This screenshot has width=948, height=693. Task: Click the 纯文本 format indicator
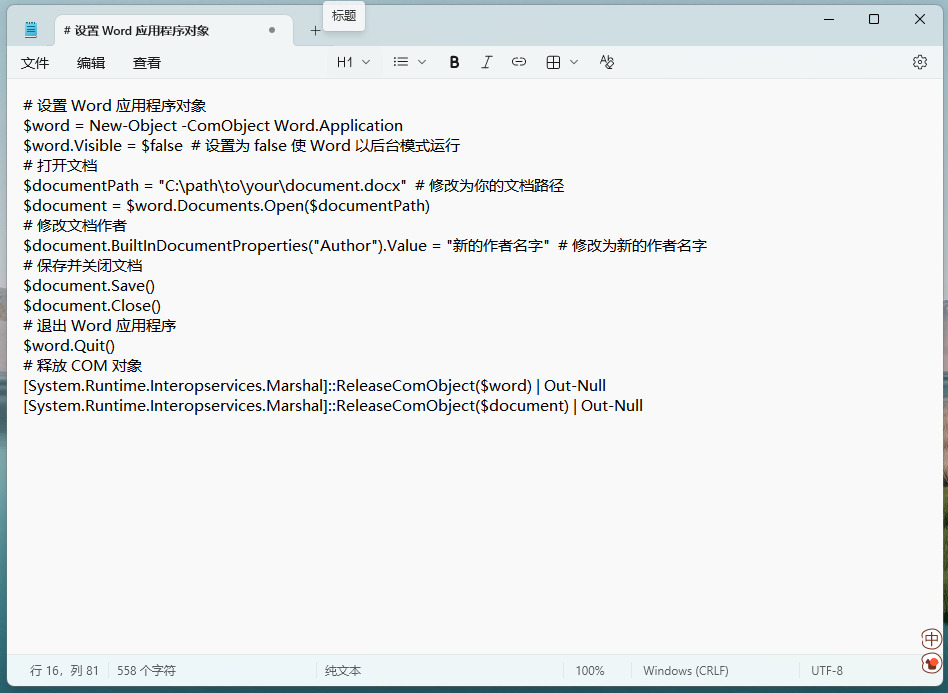(343, 671)
